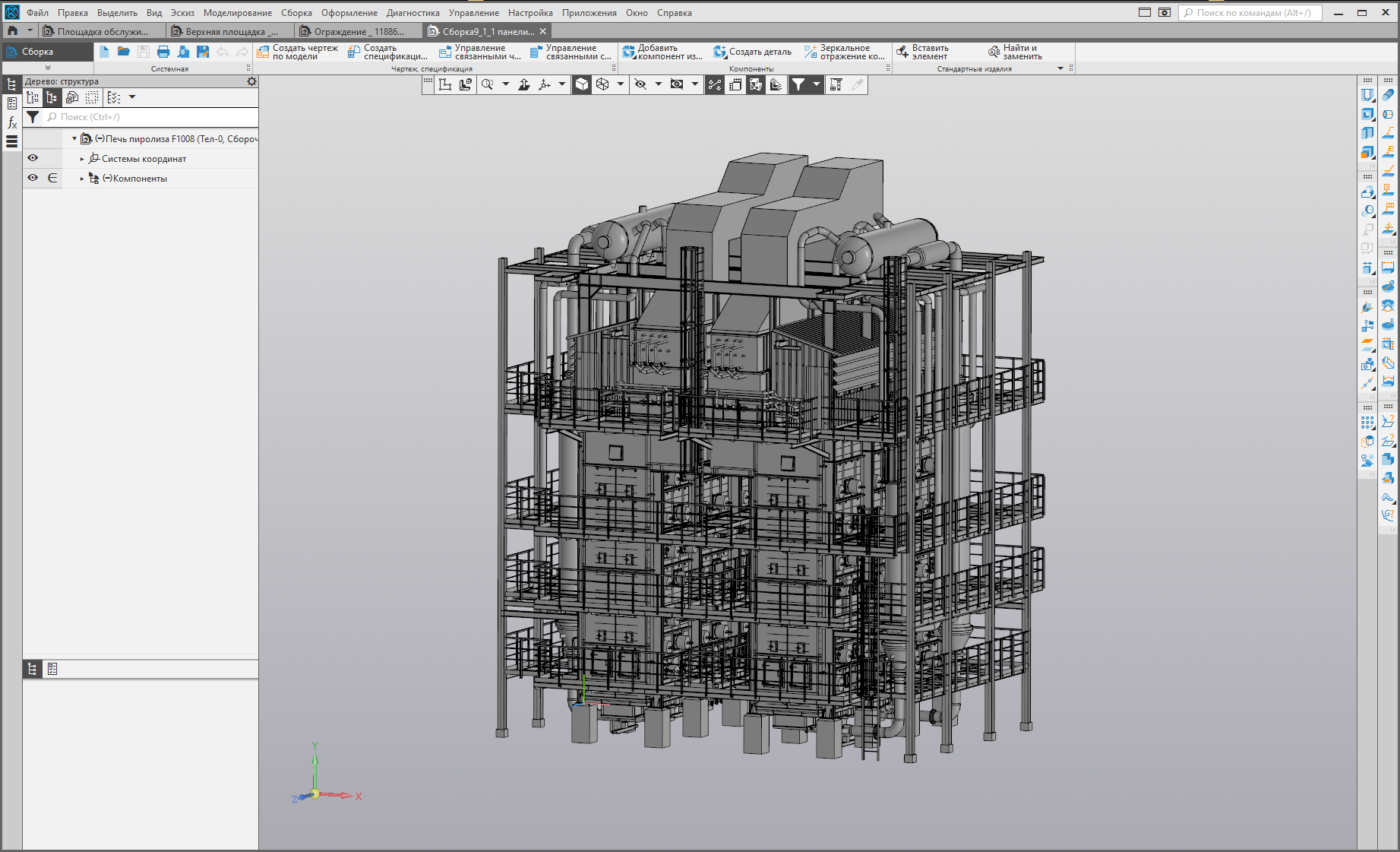
Task: Expand the Компоненты tree node
Action: click(x=82, y=179)
